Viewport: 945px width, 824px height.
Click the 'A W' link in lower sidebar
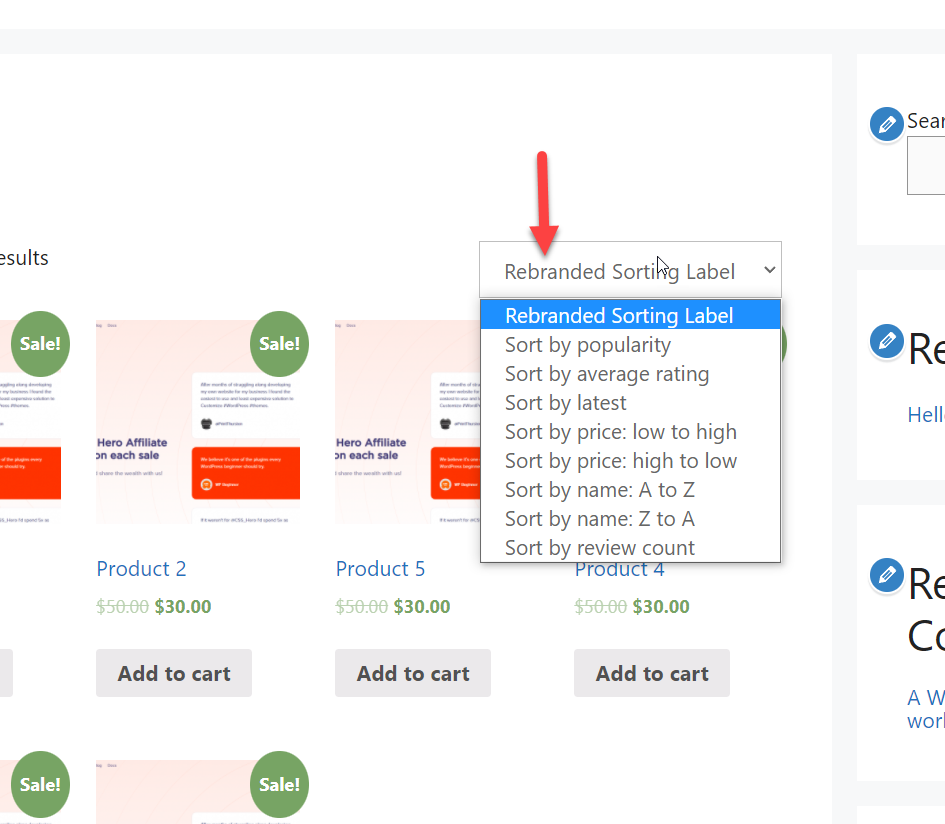pos(926,709)
